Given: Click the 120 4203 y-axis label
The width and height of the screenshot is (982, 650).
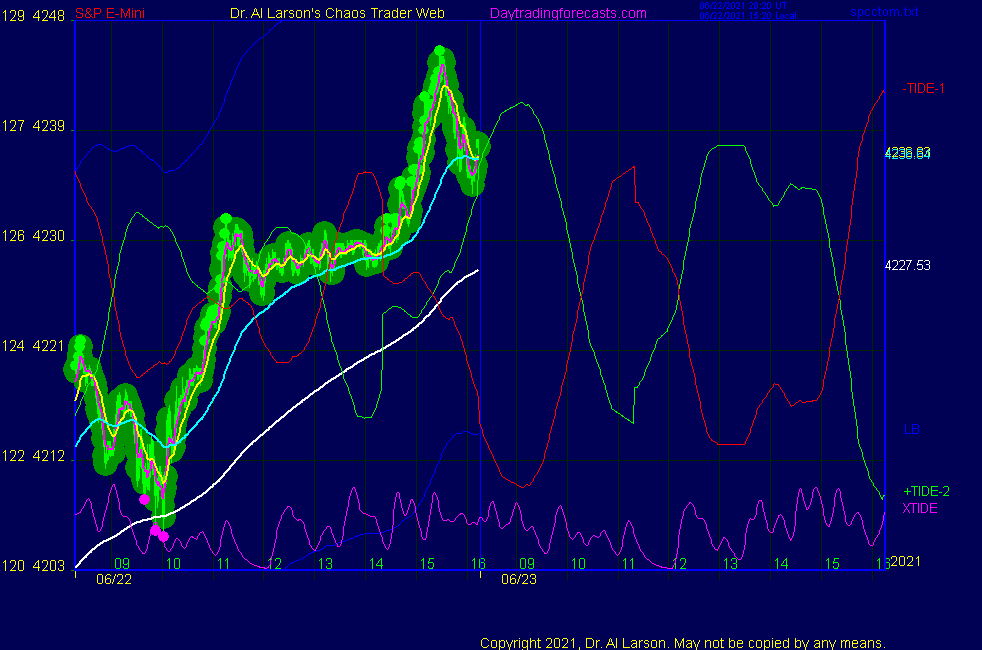Looking at the screenshot, I should 33,566.
